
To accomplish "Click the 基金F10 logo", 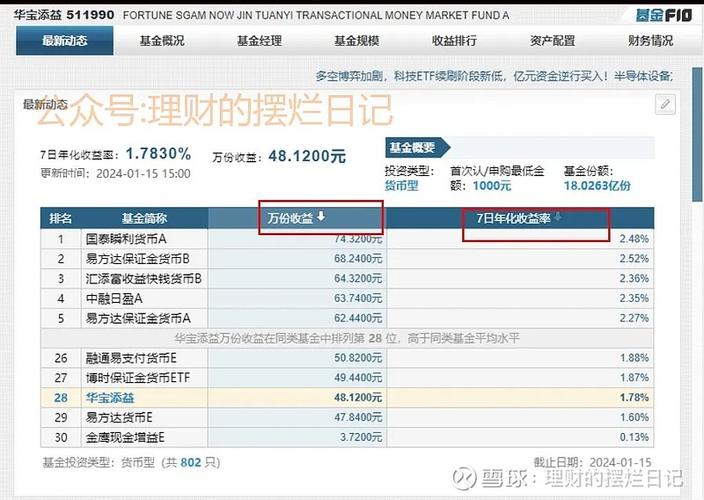I will click(x=664, y=15).
